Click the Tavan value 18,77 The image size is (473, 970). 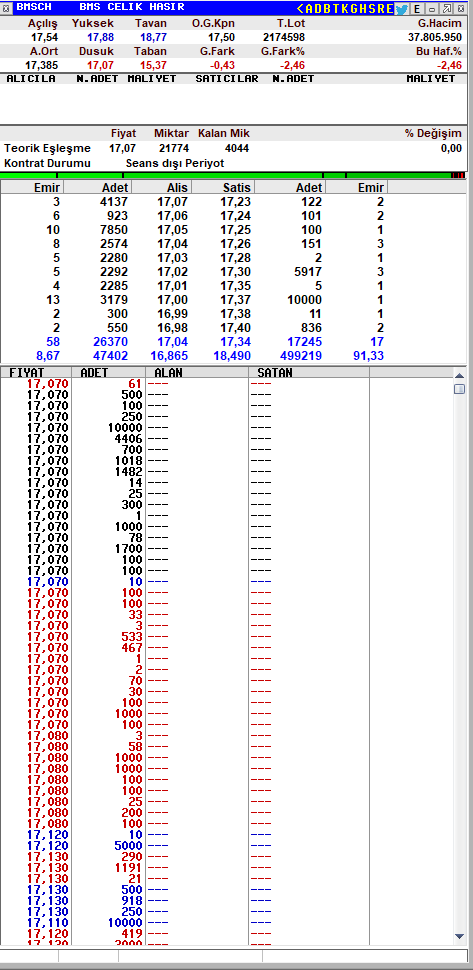tap(154, 37)
